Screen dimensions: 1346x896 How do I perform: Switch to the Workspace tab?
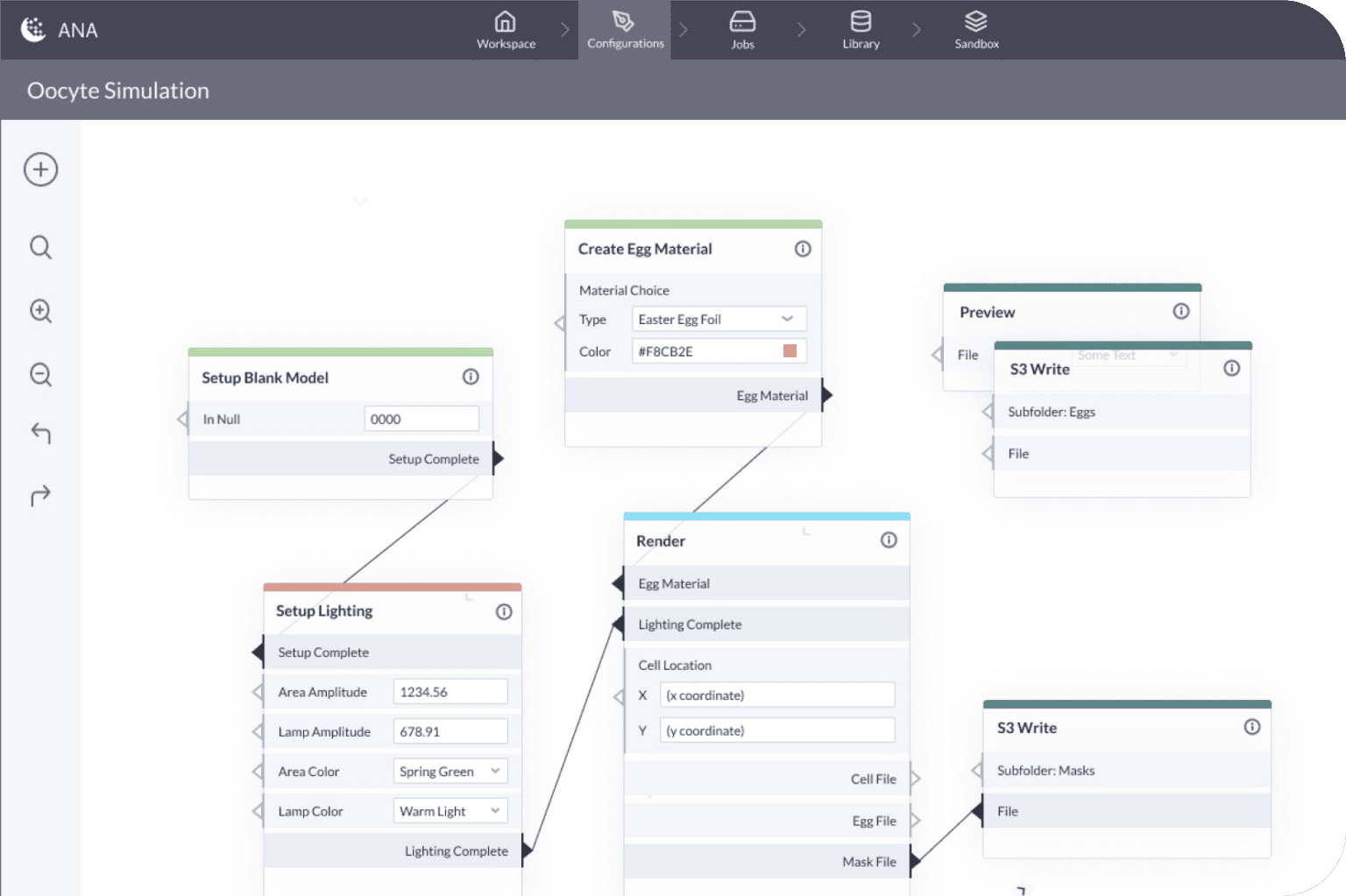[506, 30]
